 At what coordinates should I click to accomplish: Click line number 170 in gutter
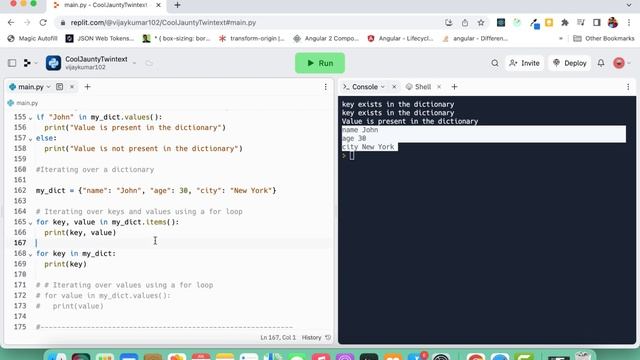[x=20, y=274]
